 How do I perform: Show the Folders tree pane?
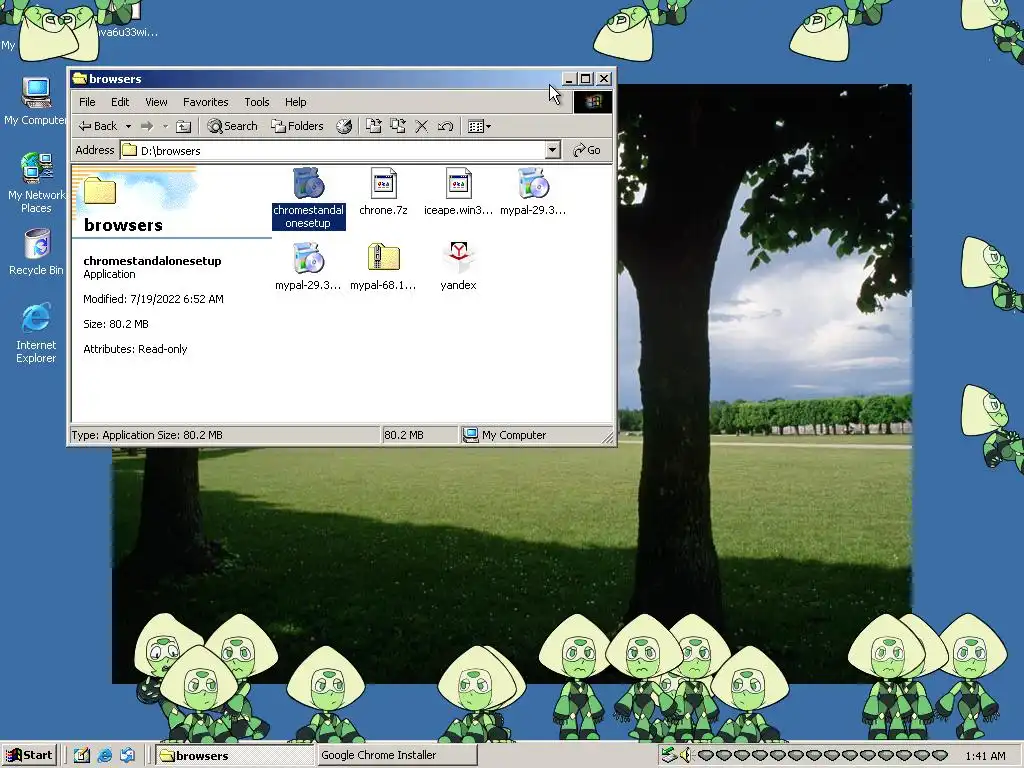pos(297,126)
